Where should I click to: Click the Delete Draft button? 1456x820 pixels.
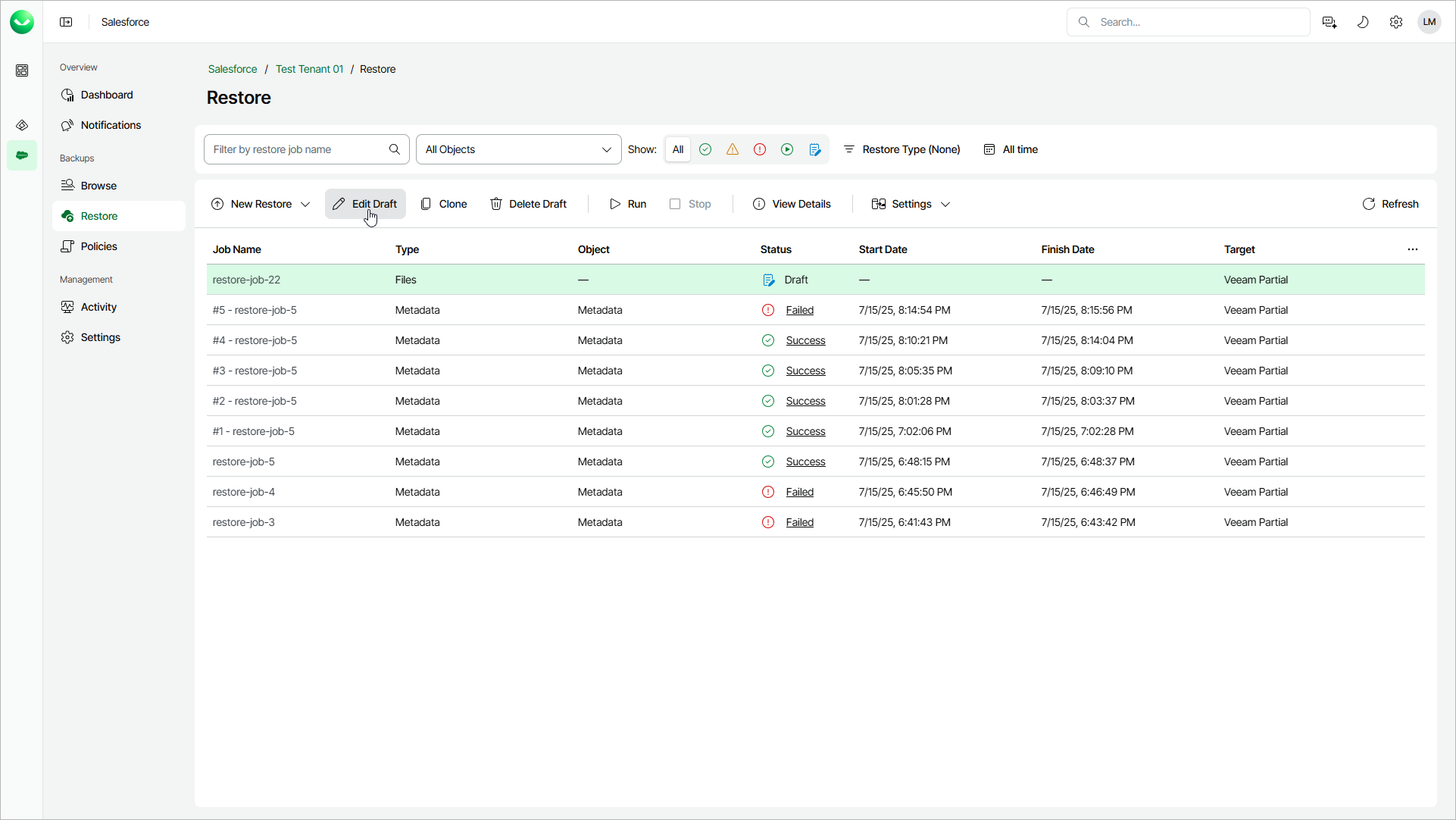(528, 204)
